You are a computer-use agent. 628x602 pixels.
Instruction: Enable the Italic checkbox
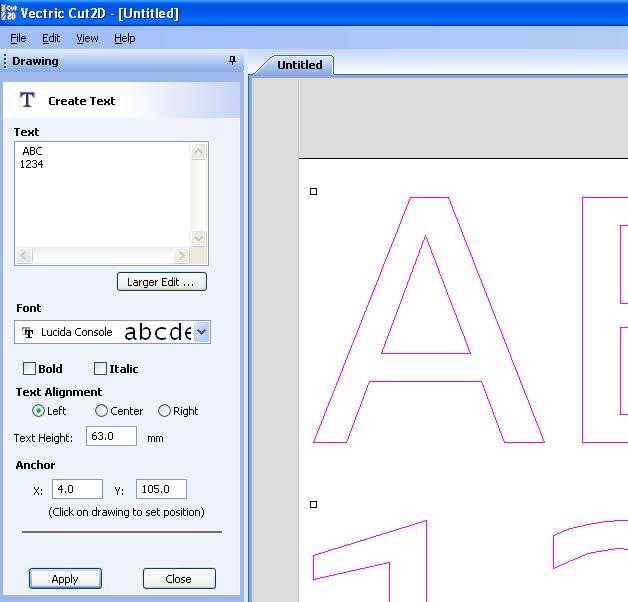coord(100,369)
